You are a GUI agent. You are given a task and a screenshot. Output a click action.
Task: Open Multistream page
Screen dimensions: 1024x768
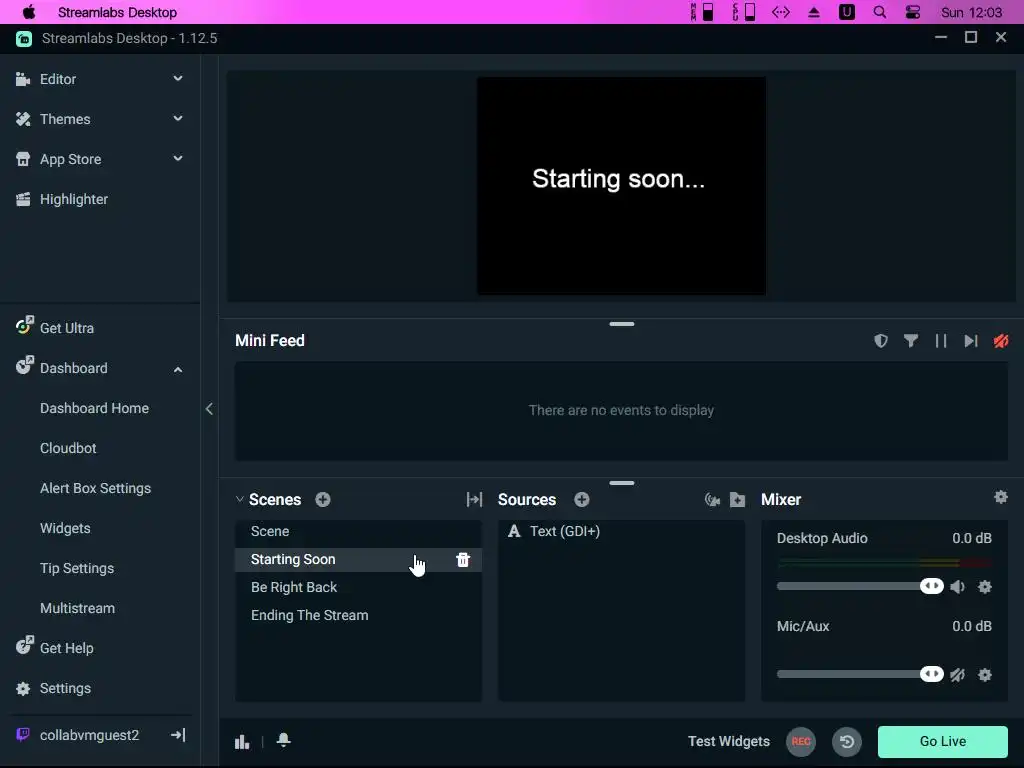pyautogui.click(x=77, y=608)
